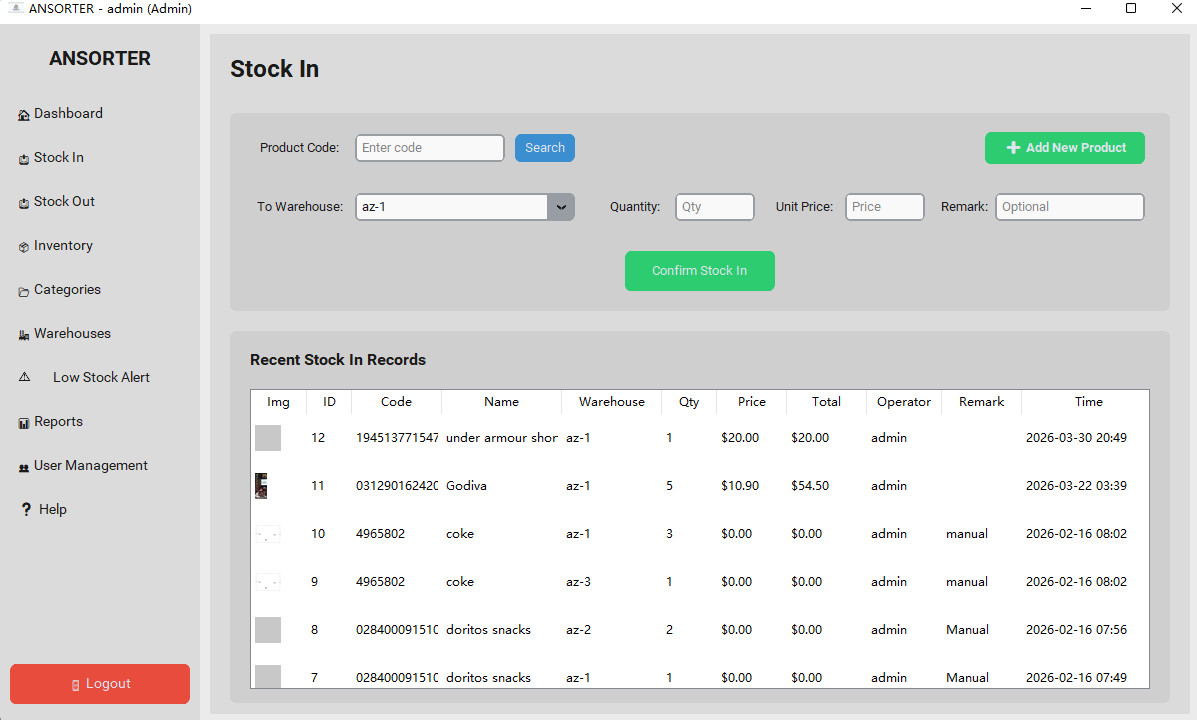Click Confirm Stock In button
The image size is (1197, 720).
point(700,271)
